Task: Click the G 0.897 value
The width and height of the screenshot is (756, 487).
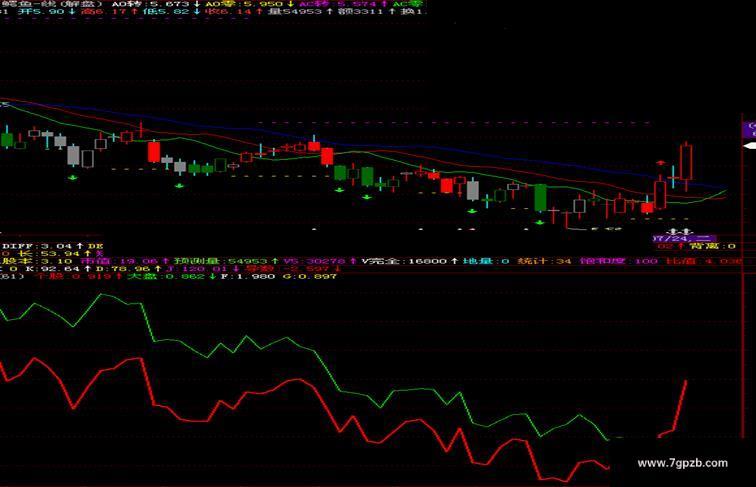Action: (x=310, y=277)
